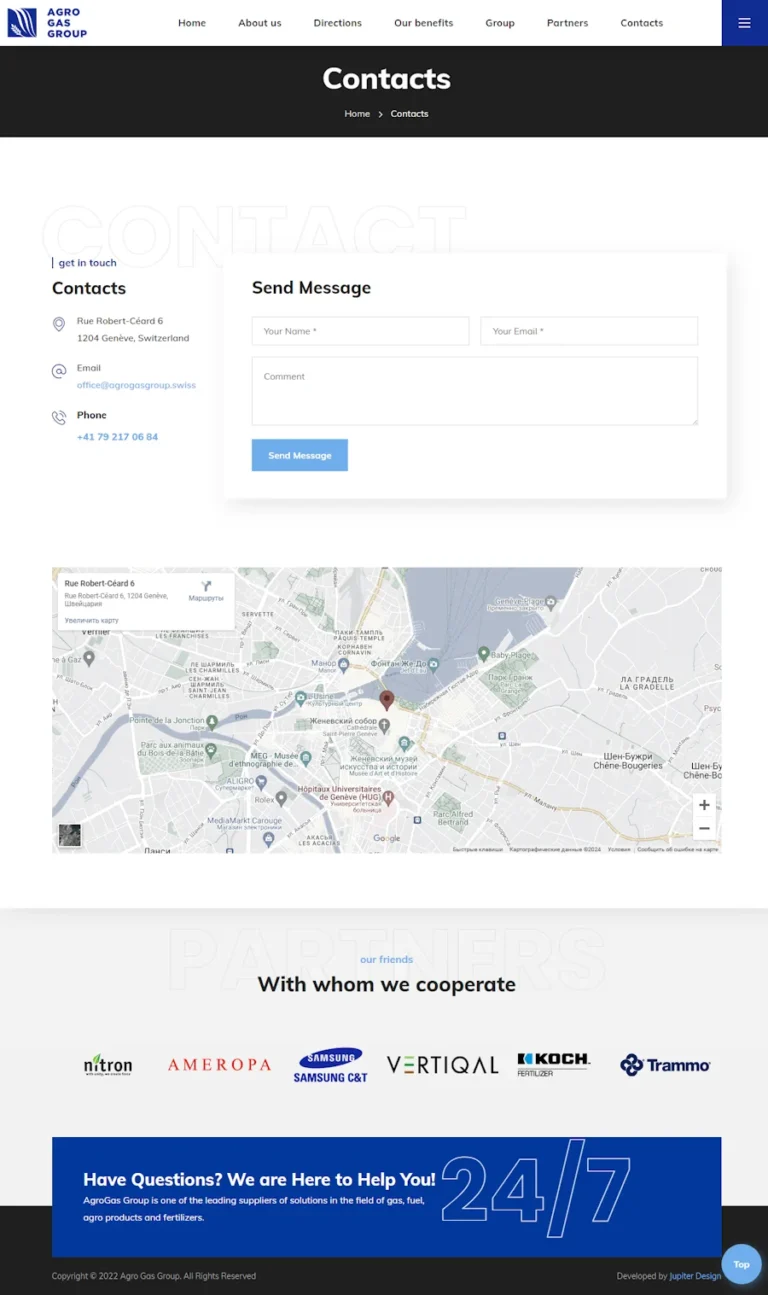Click the Contacts breadcrumb text
This screenshot has width=768, height=1295.
409,114
